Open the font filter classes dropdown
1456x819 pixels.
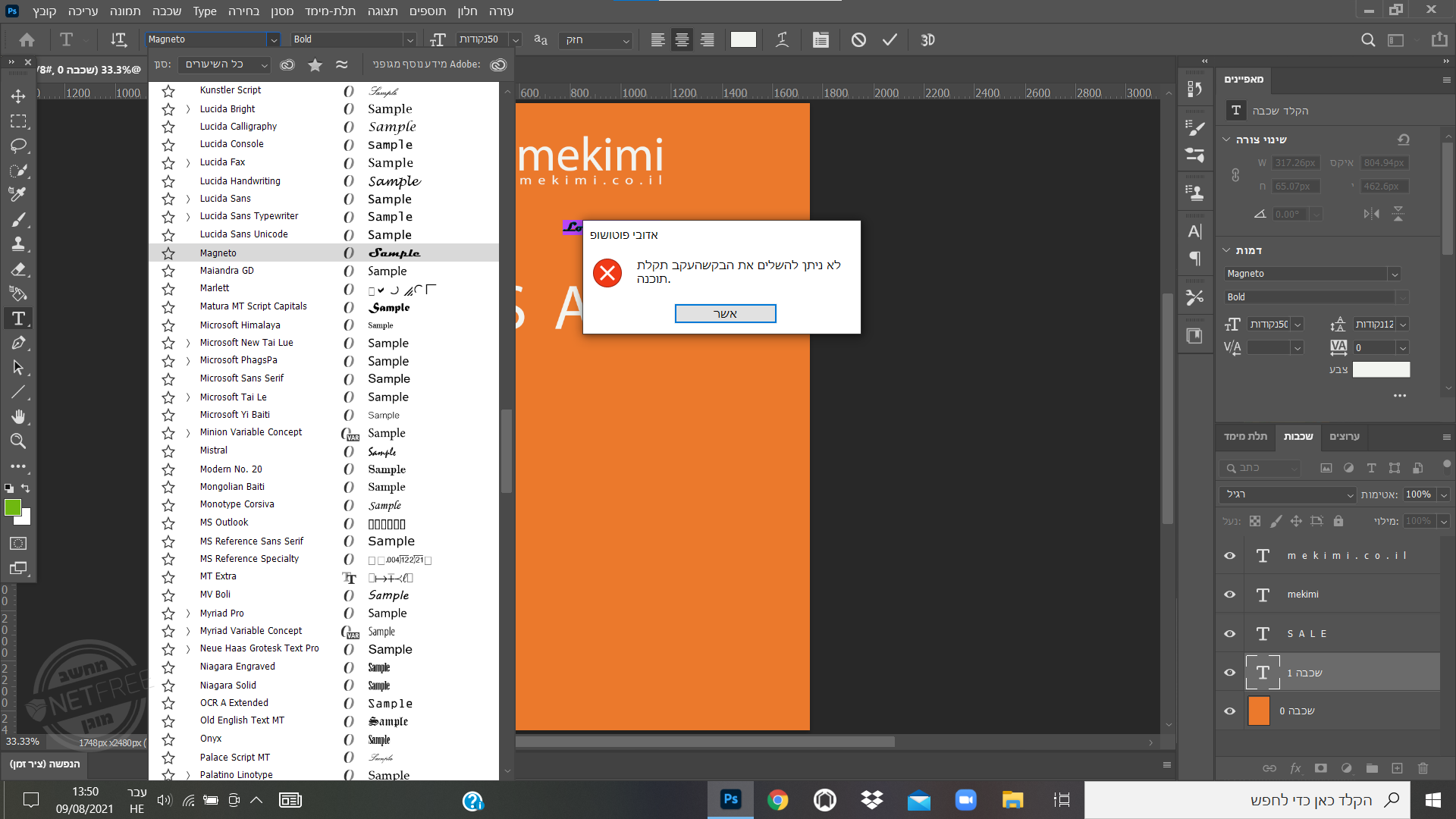(224, 65)
